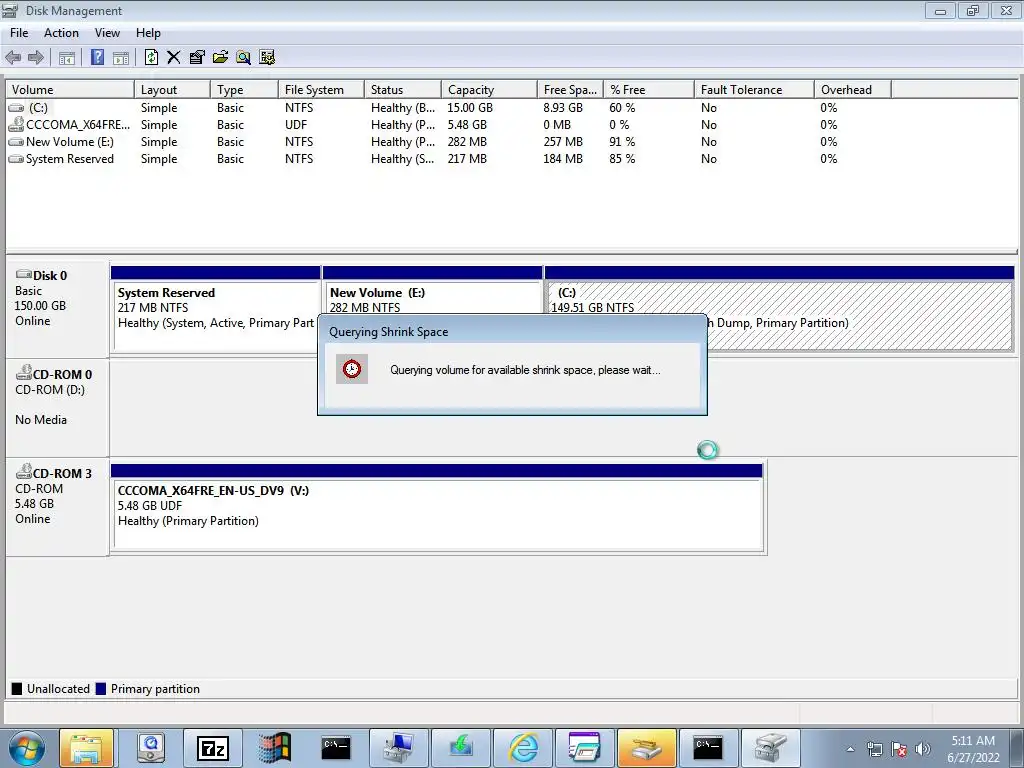This screenshot has width=1024, height=768.
Task: Click the '15.00 GB' capacity cell
Action: click(x=470, y=108)
